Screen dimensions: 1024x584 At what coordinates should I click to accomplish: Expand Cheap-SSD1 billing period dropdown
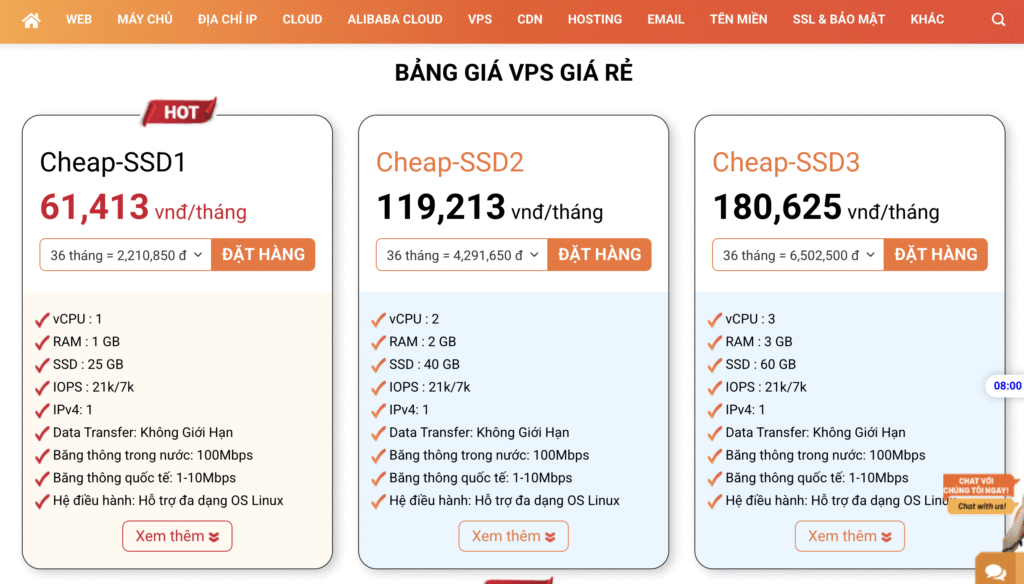(126, 255)
